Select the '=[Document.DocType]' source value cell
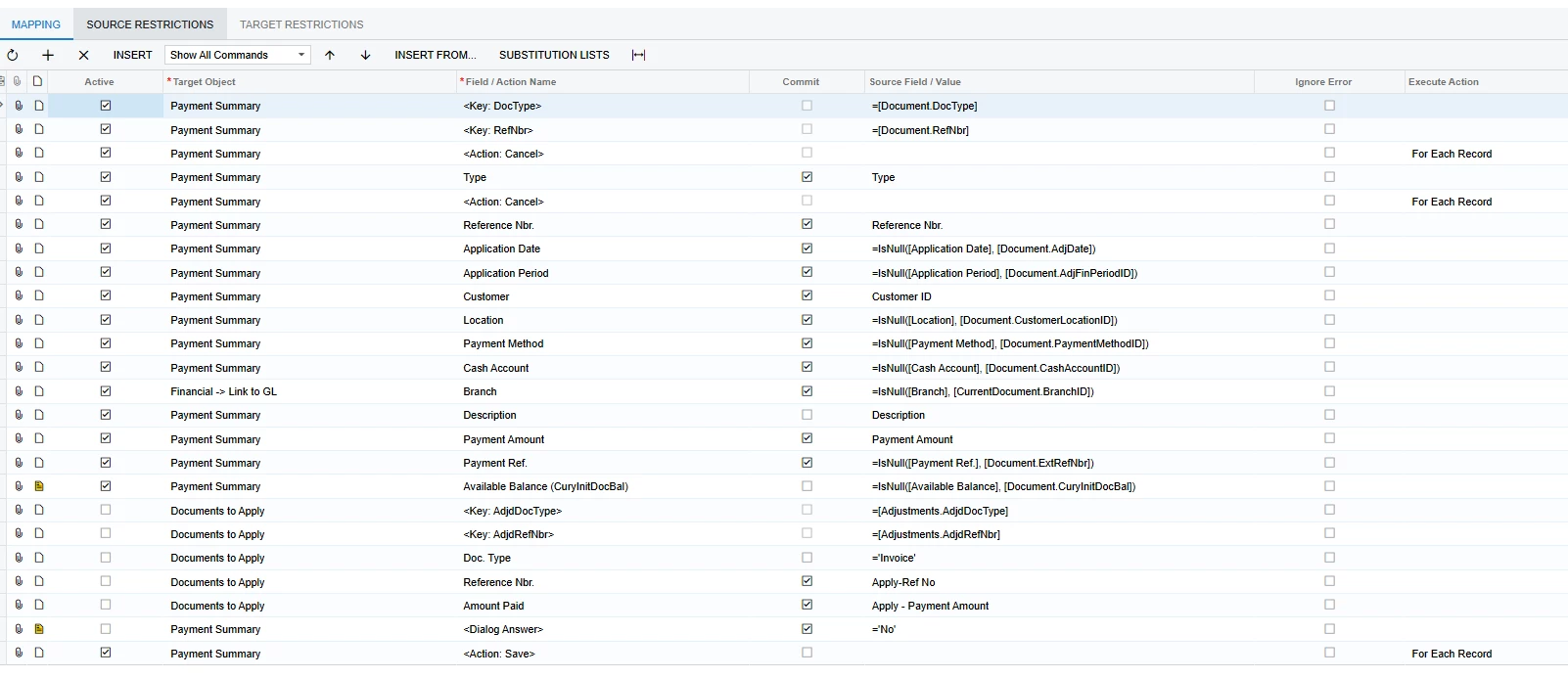 click(x=1059, y=106)
